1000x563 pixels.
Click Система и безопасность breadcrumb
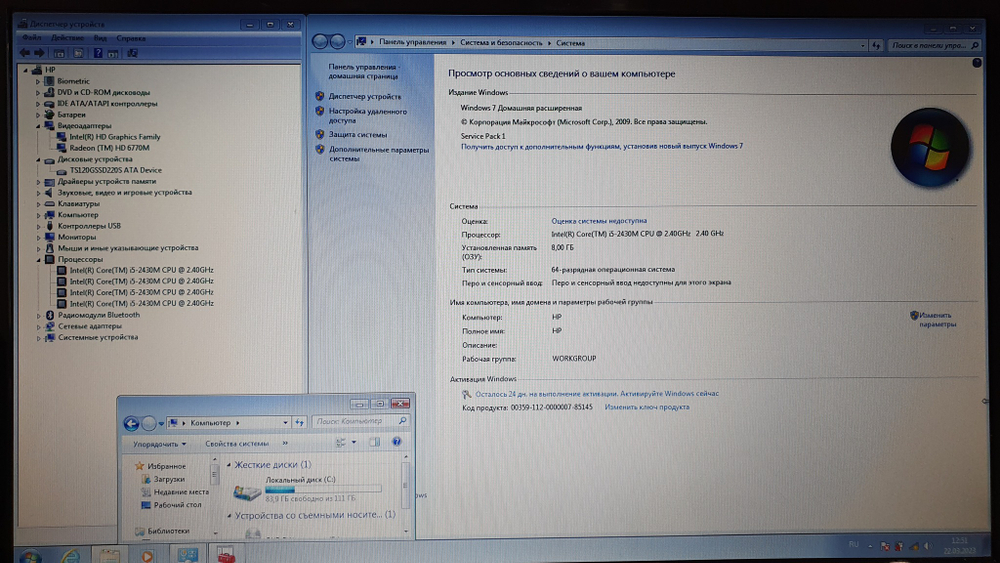point(501,43)
